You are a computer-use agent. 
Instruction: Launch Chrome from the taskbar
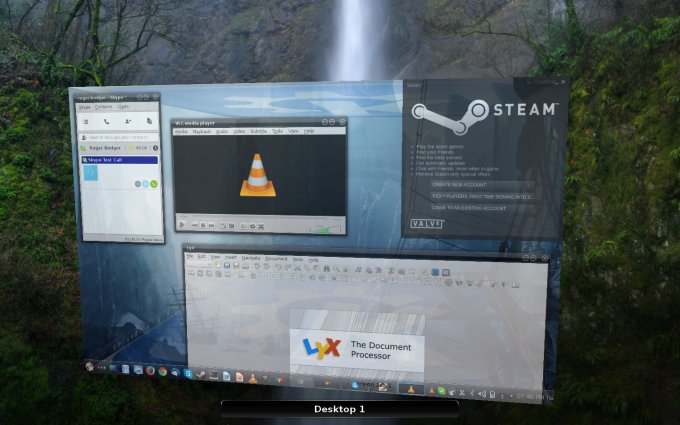point(163,371)
